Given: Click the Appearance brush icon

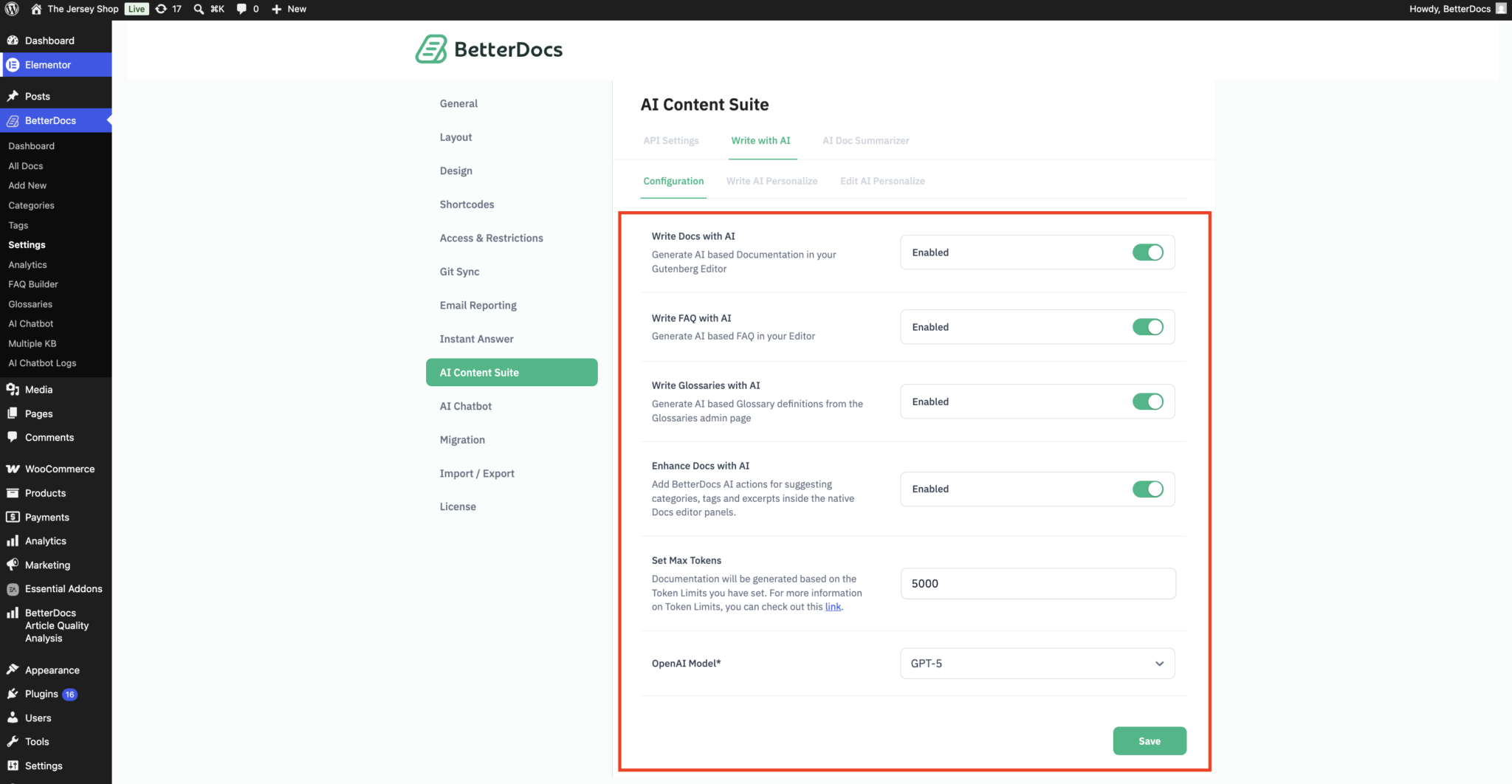Looking at the screenshot, I should click(13, 670).
